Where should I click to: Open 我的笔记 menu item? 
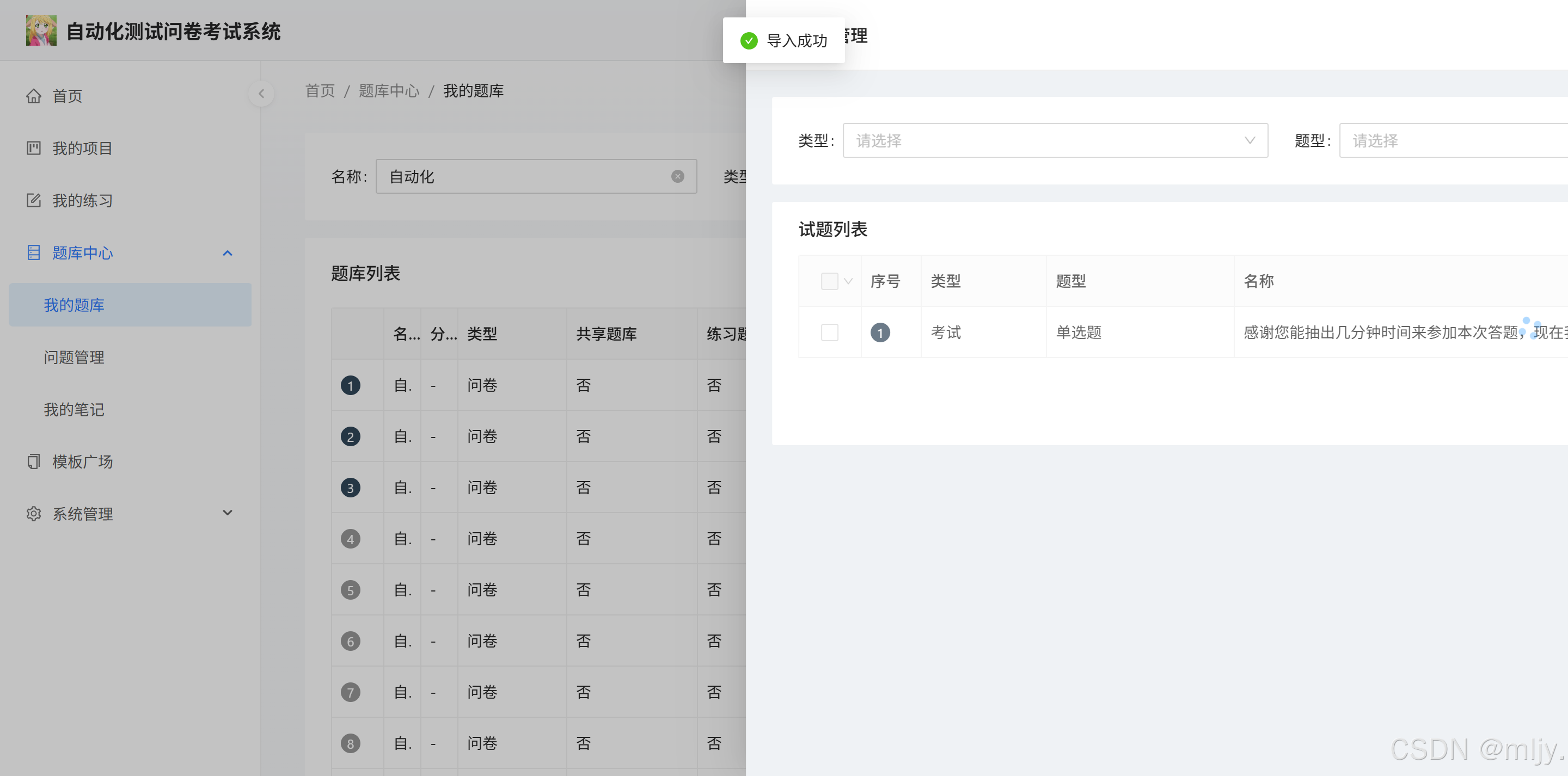click(73, 410)
